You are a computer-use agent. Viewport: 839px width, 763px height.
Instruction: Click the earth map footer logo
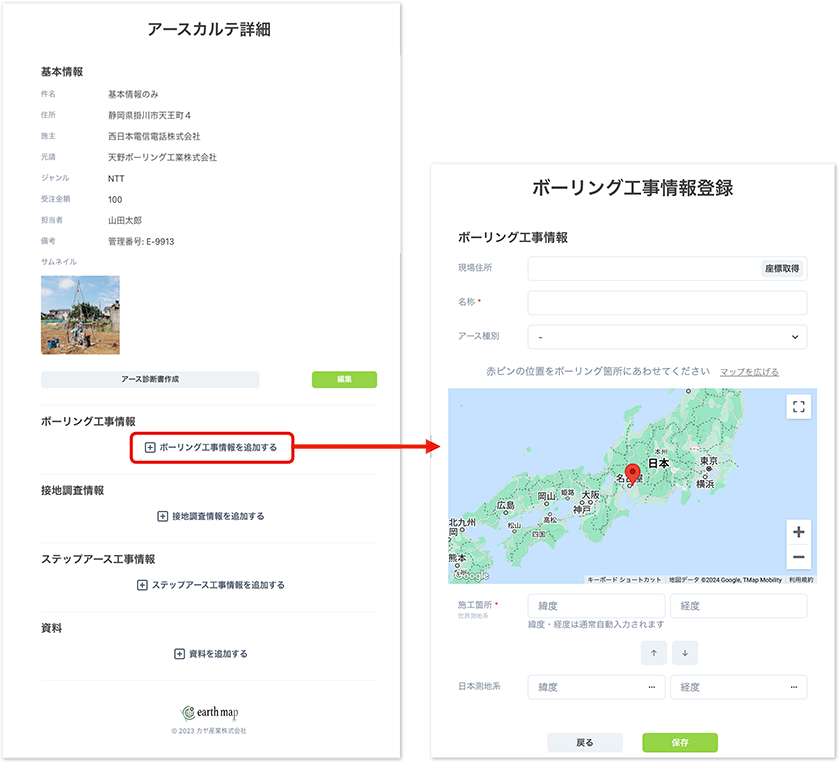pyautogui.click(x=209, y=713)
